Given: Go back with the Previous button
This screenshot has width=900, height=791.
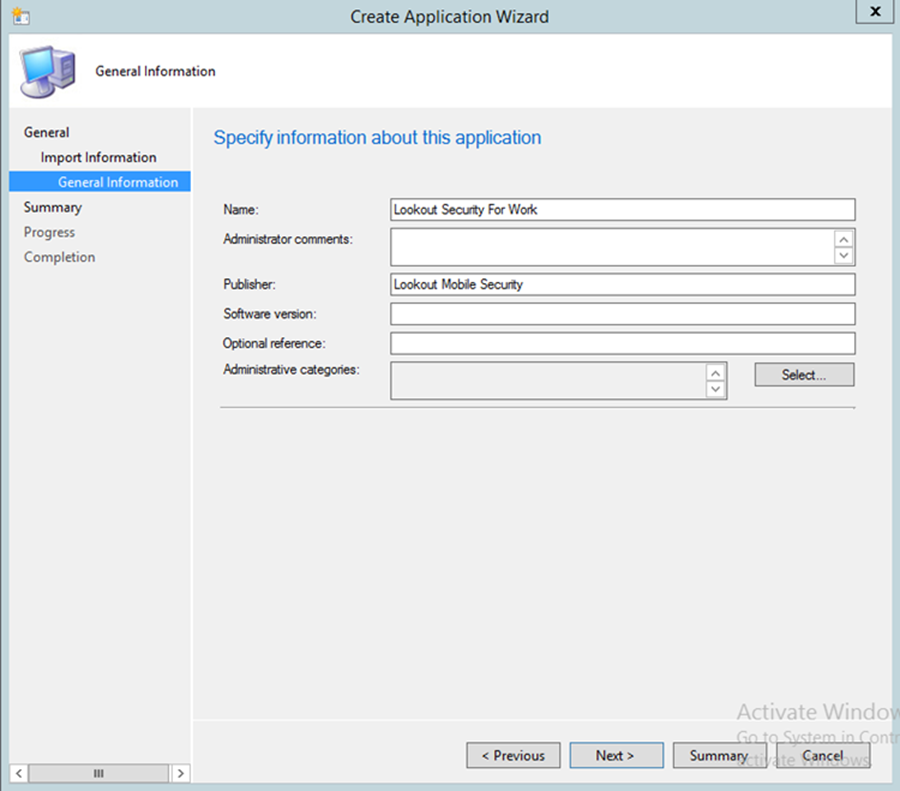Looking at the screenshot, I should tap(513, 755).
